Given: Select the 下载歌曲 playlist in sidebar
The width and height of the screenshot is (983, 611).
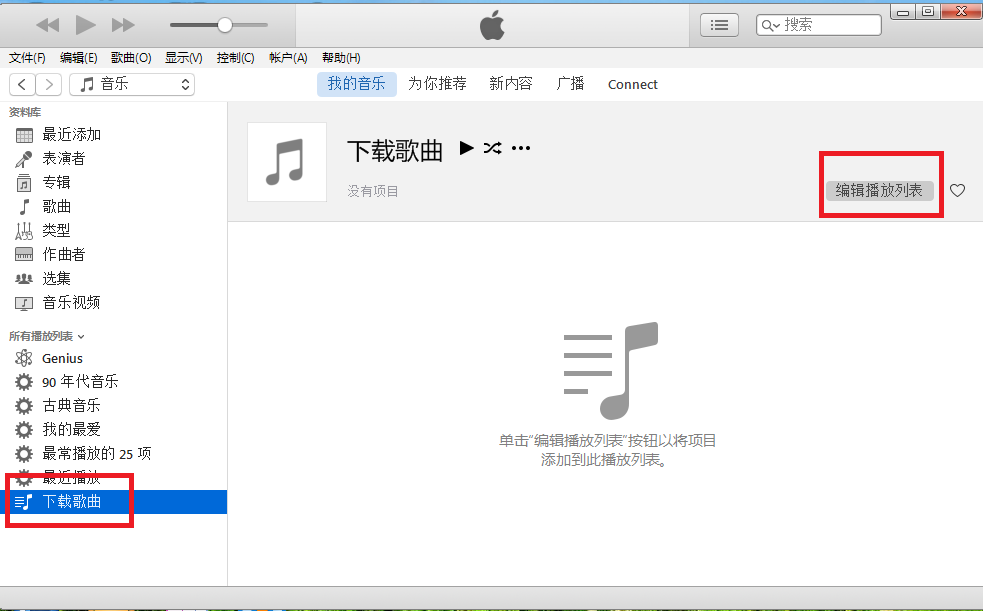Looking at the screenshot, I should 113,502.
